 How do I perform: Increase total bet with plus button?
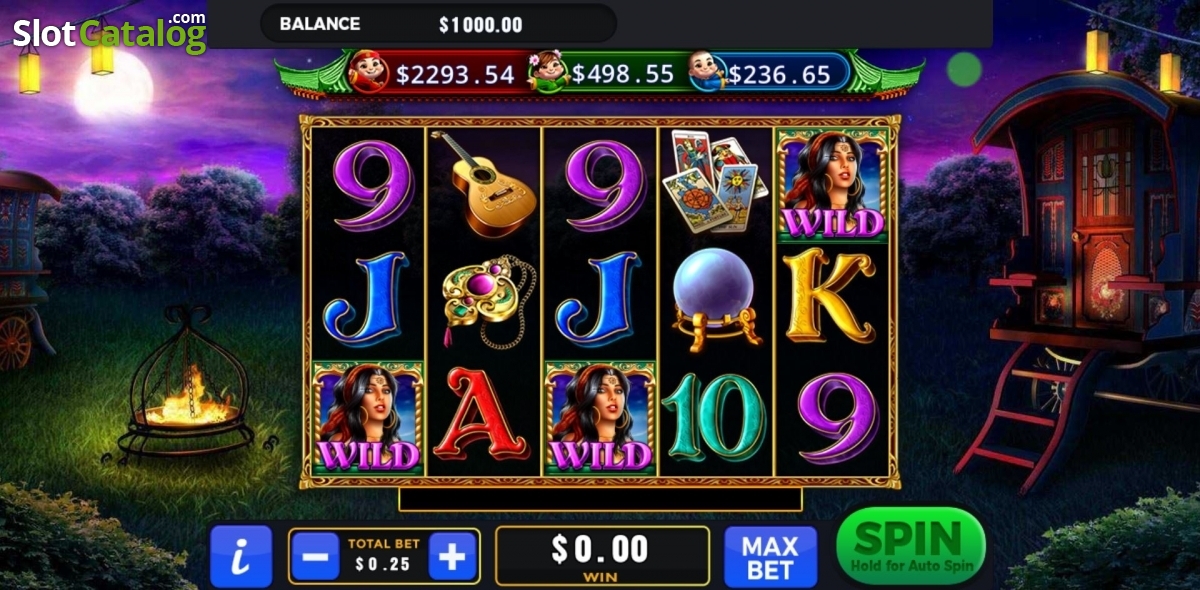452,556
